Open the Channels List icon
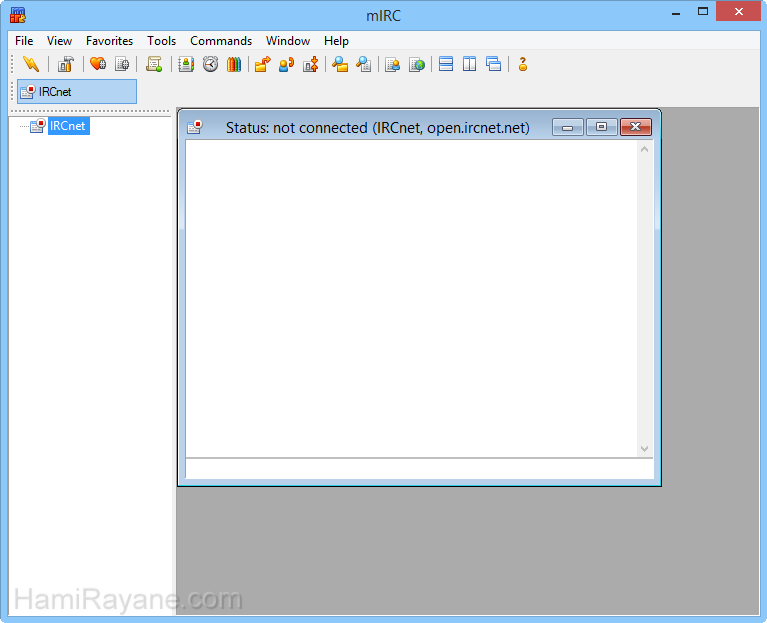Viewport: 767px width, 623px height. 122,64
